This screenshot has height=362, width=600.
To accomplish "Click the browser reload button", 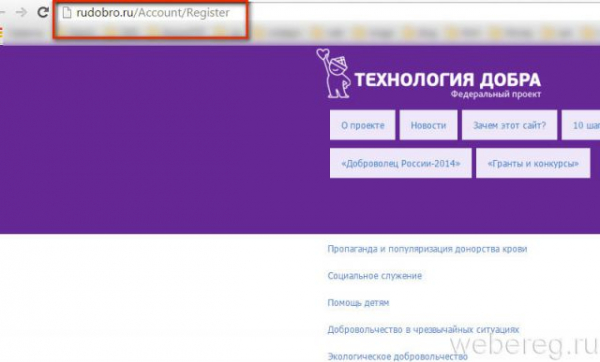I will 42,12.
